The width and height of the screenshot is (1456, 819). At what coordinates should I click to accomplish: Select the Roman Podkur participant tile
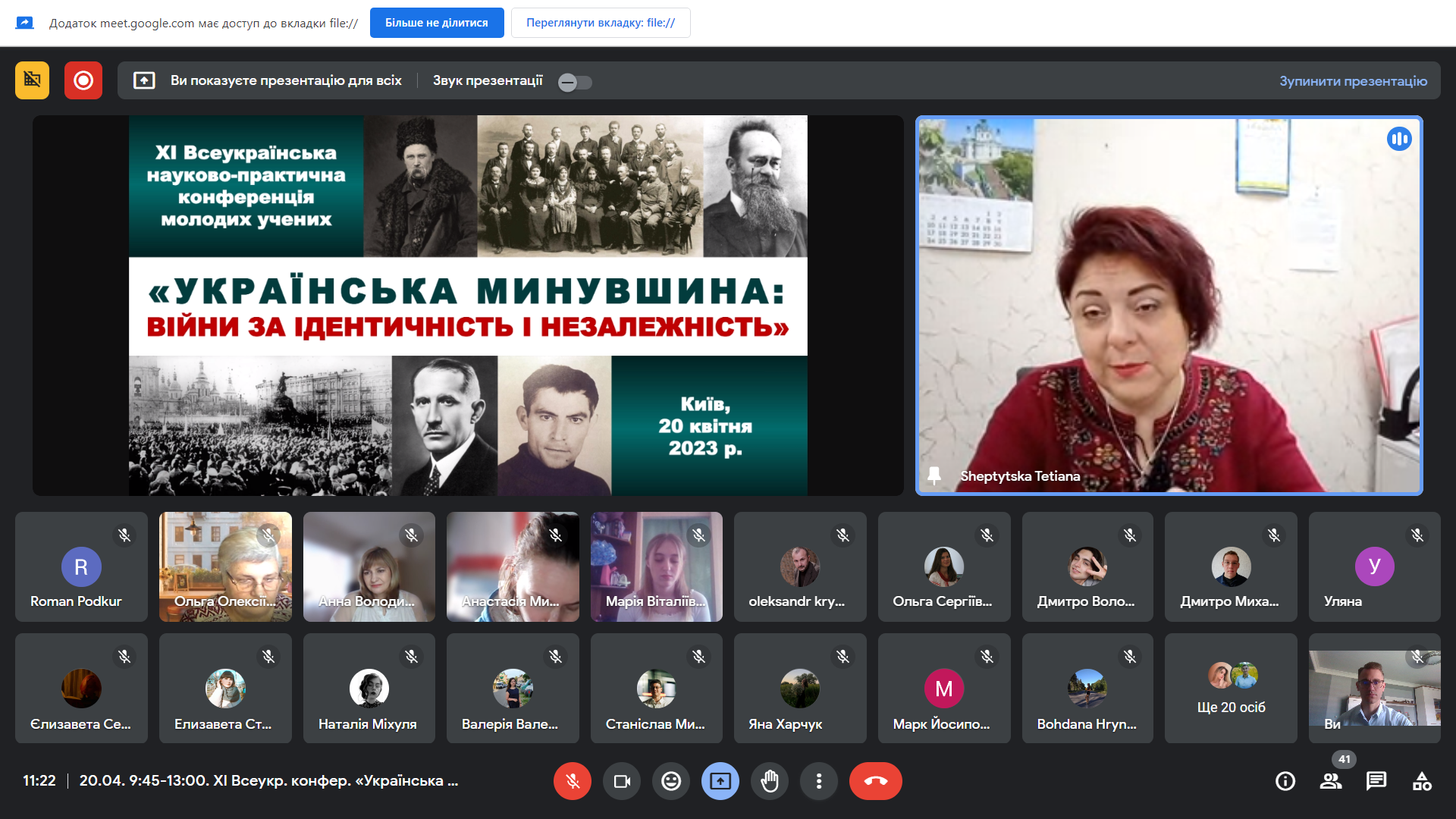[x=81, y=567]
